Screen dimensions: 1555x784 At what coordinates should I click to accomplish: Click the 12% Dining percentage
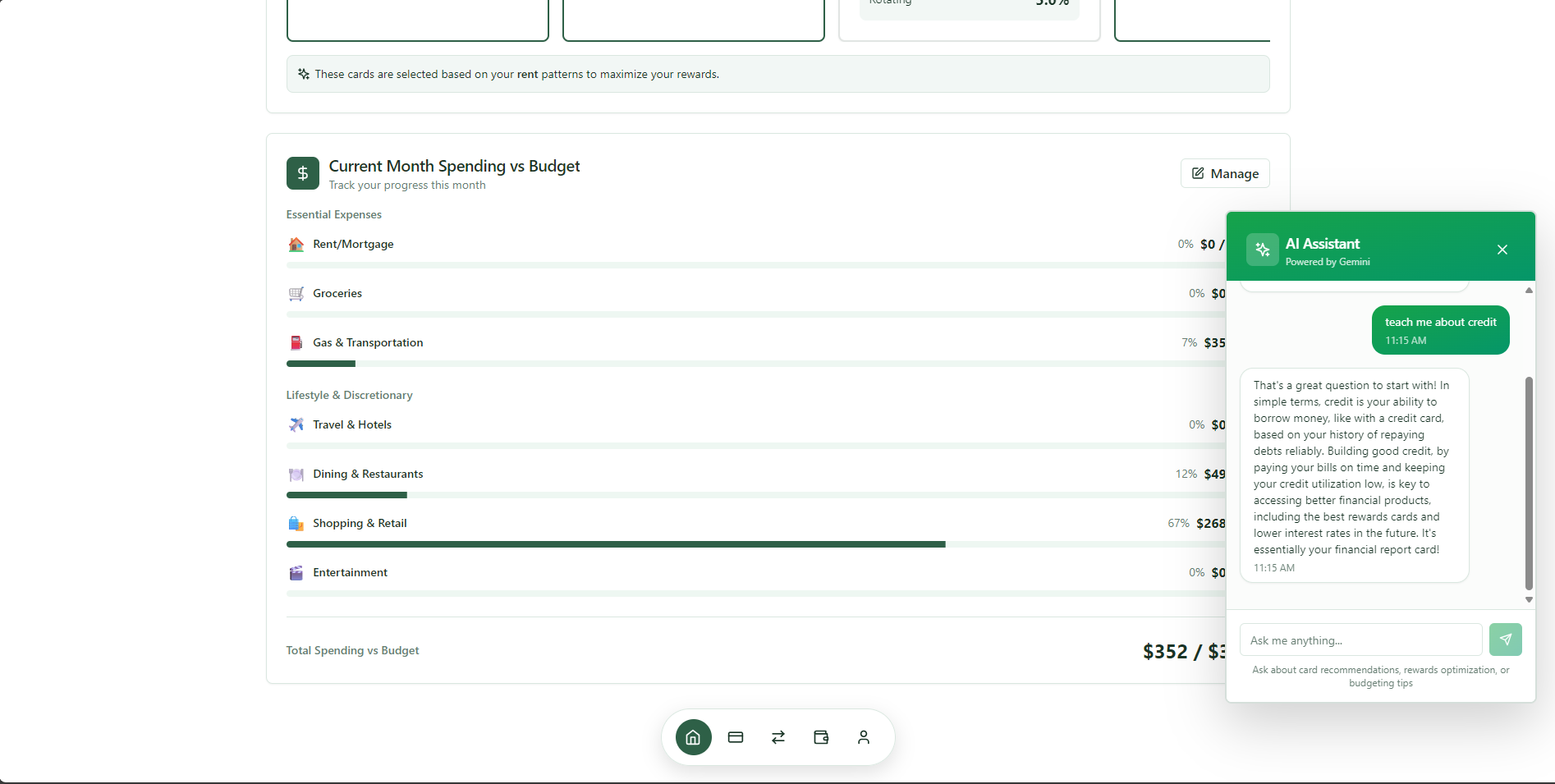click(1186, 475)
